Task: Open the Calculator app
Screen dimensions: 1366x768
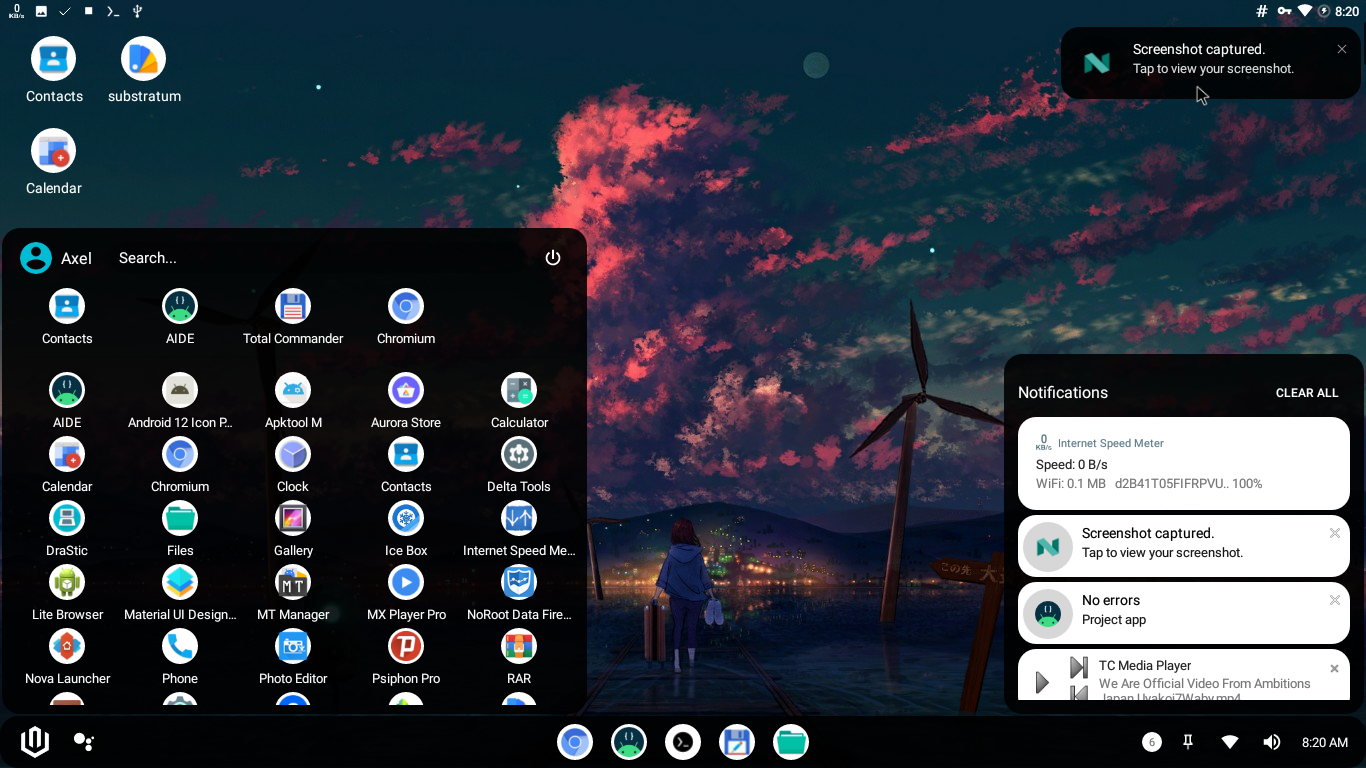Action: point(519,401)
